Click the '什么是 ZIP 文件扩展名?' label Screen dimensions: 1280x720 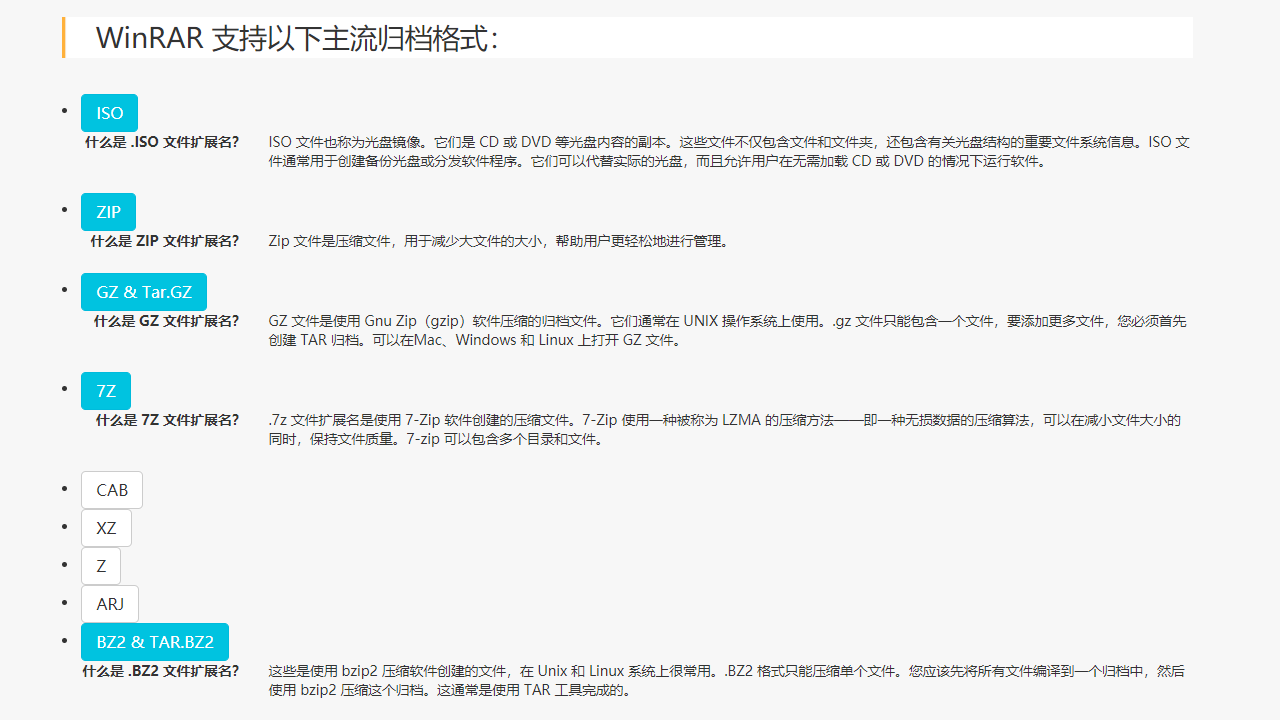(x=165, y=241)
